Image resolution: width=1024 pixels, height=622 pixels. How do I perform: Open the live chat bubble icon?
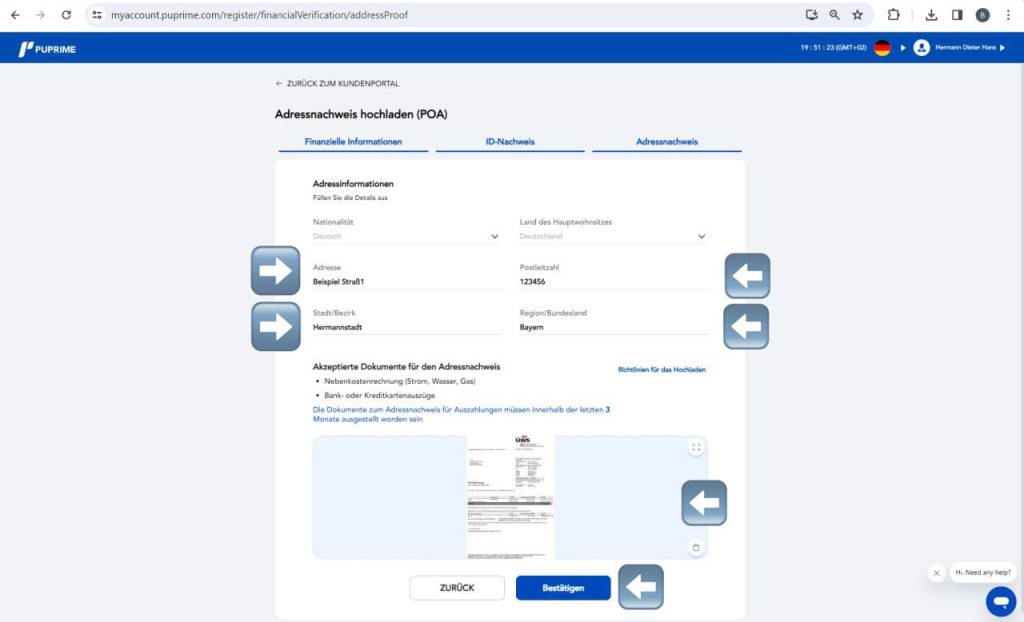click(1000, 601)
